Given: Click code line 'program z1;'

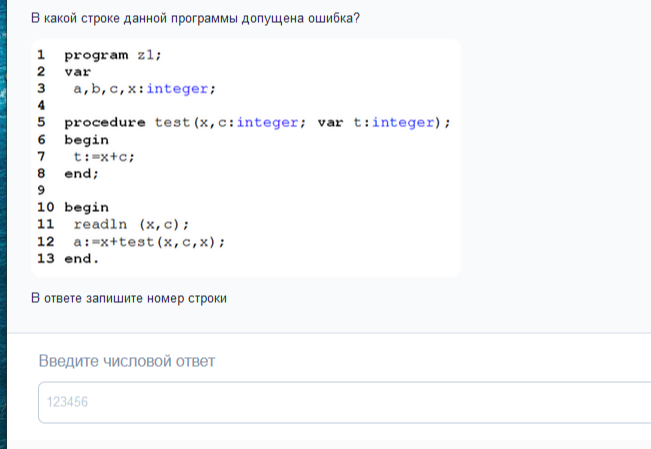Looking at the screenshot, I should point(112,55).
